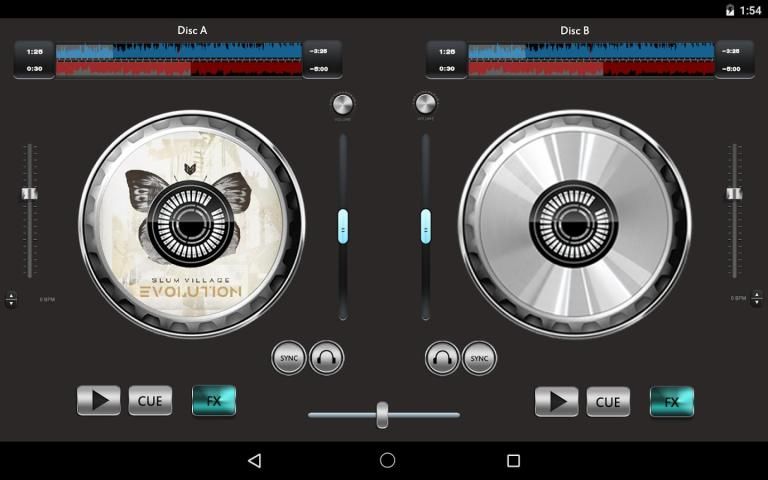Click the right deck volume knob
This screenshot has height=480, width=768.
coord(426,104)
